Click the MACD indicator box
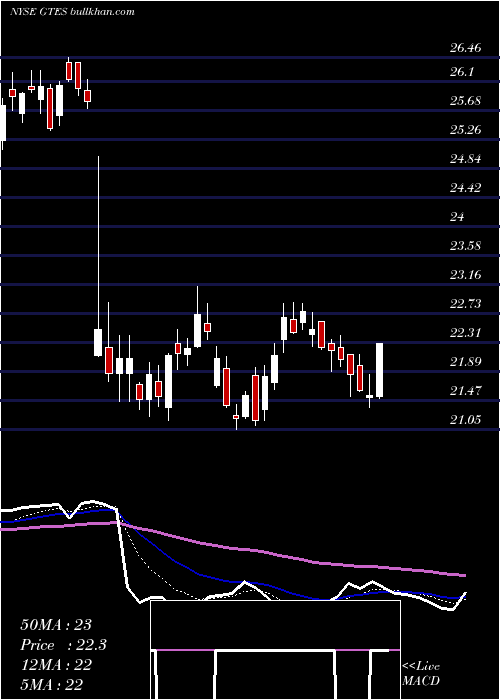 click(x=275, y=650)
